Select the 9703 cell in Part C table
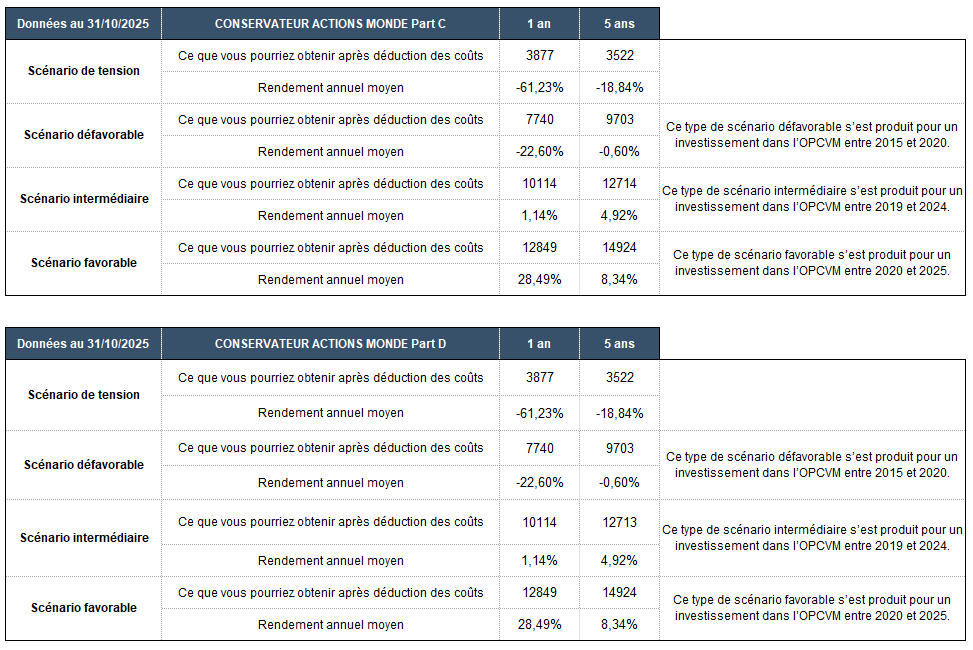This screenshot has width=973, height=650. coord(619,120)
